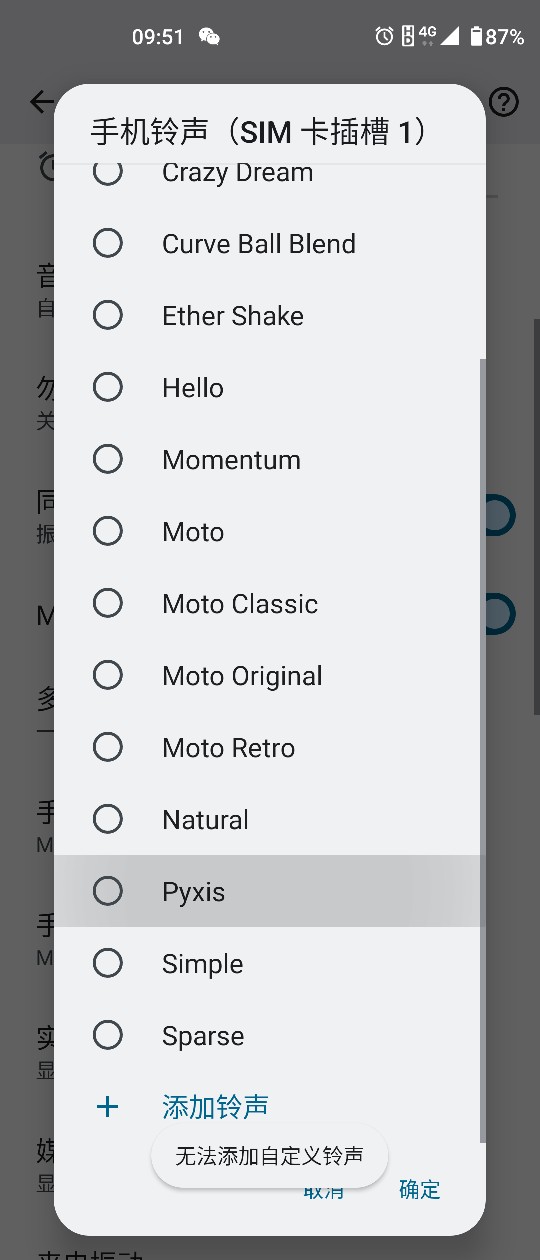Screen dimensions: 540x1260
Task: Tap the alarm clock status icon
Action: [384, 37]
